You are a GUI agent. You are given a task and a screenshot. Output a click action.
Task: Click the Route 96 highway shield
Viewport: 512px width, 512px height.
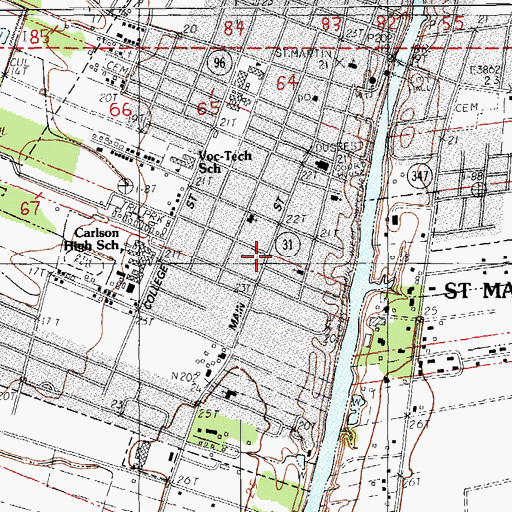(219, 63)
